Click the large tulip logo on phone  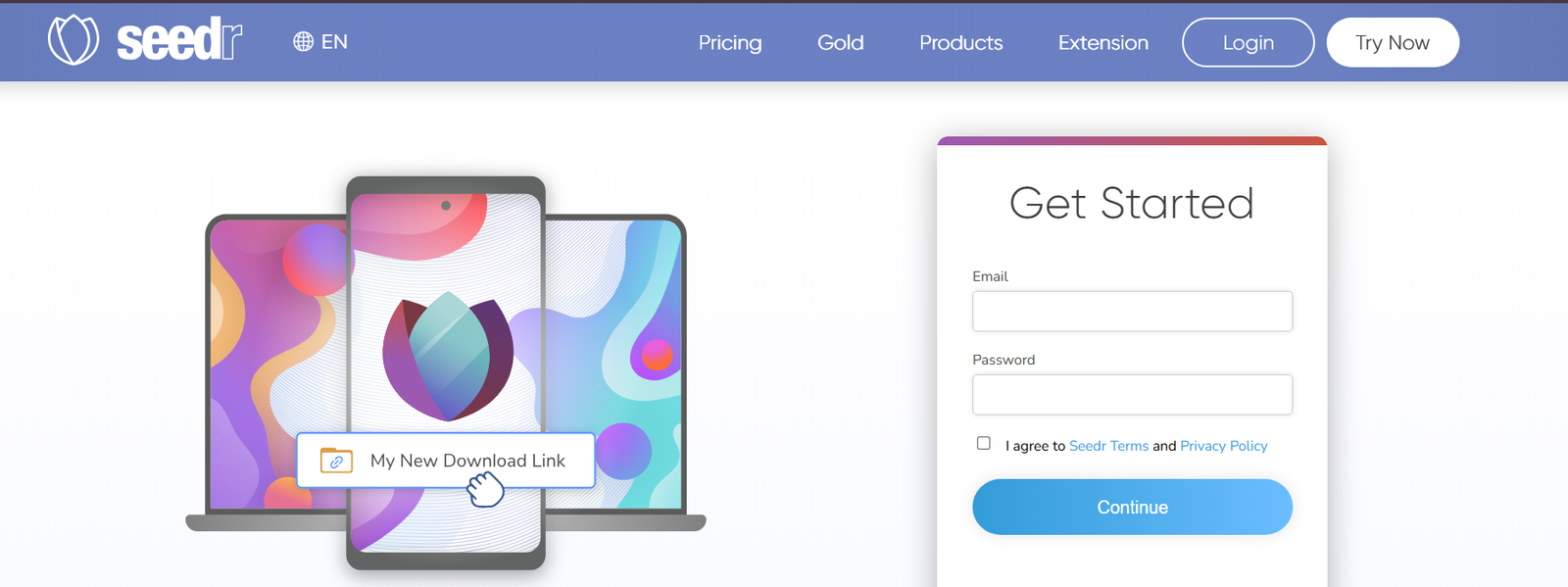pos(448,356)
